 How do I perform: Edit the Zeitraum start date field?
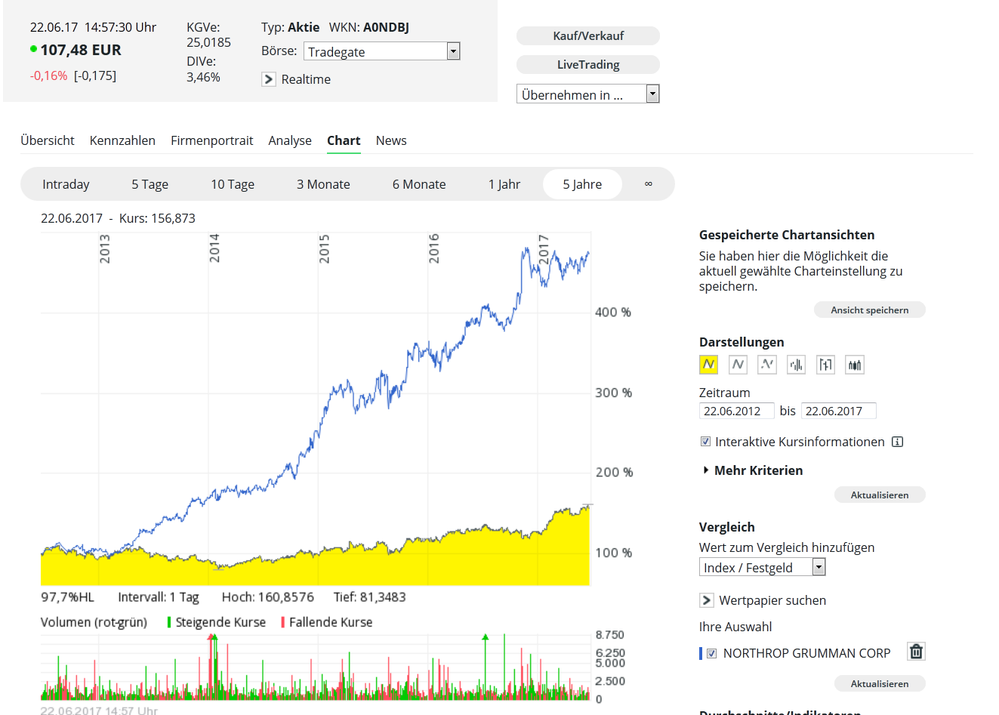[x=736, y=410]
